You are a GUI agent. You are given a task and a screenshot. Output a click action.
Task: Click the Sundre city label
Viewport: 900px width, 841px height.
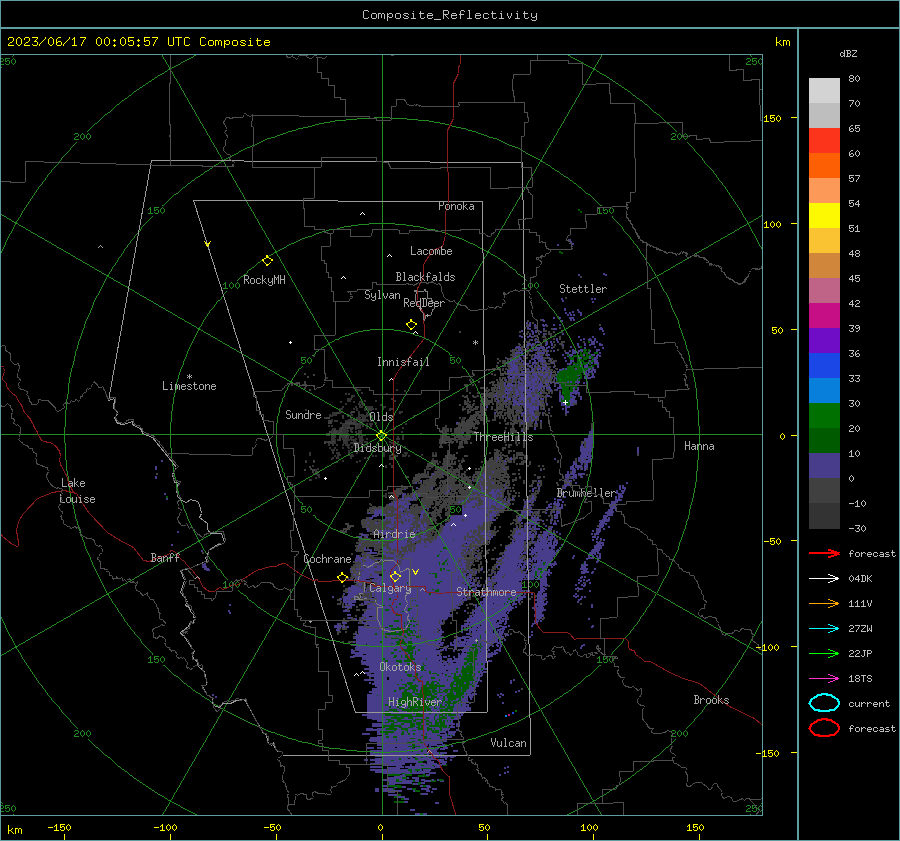point(303,414)
